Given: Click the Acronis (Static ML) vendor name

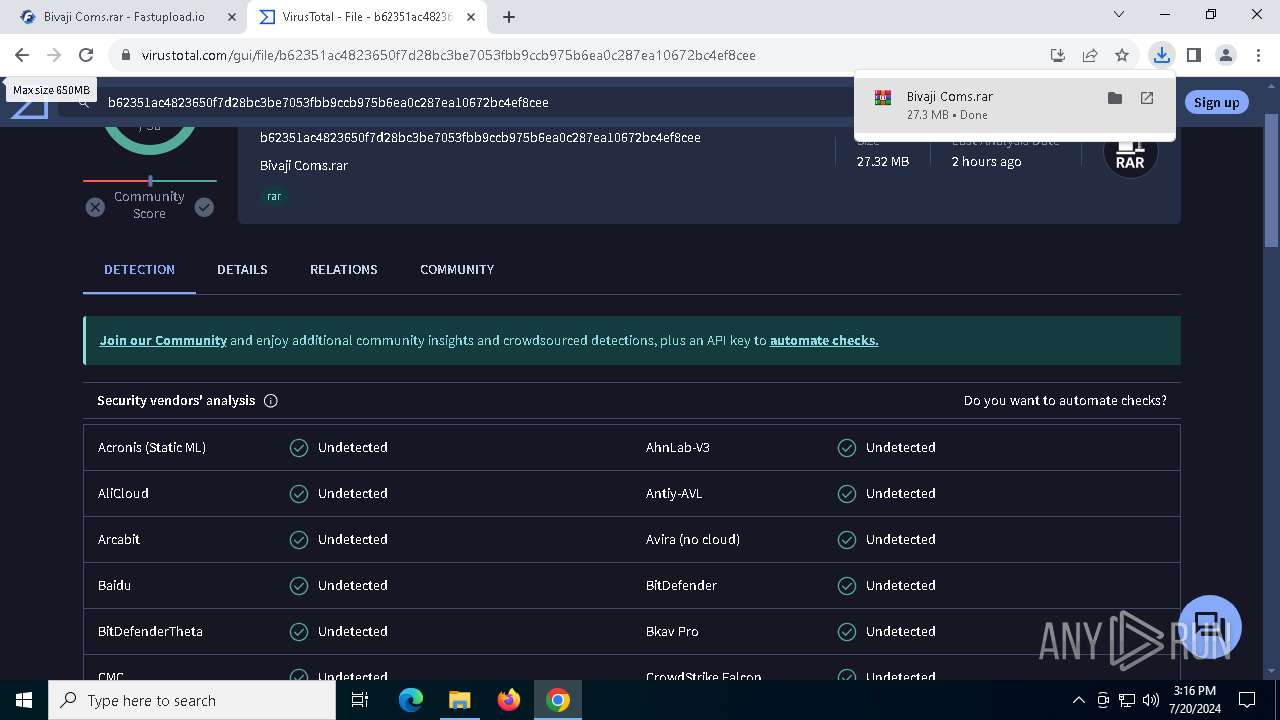Looking at the screenshot, I should click(x=152, y=447).
